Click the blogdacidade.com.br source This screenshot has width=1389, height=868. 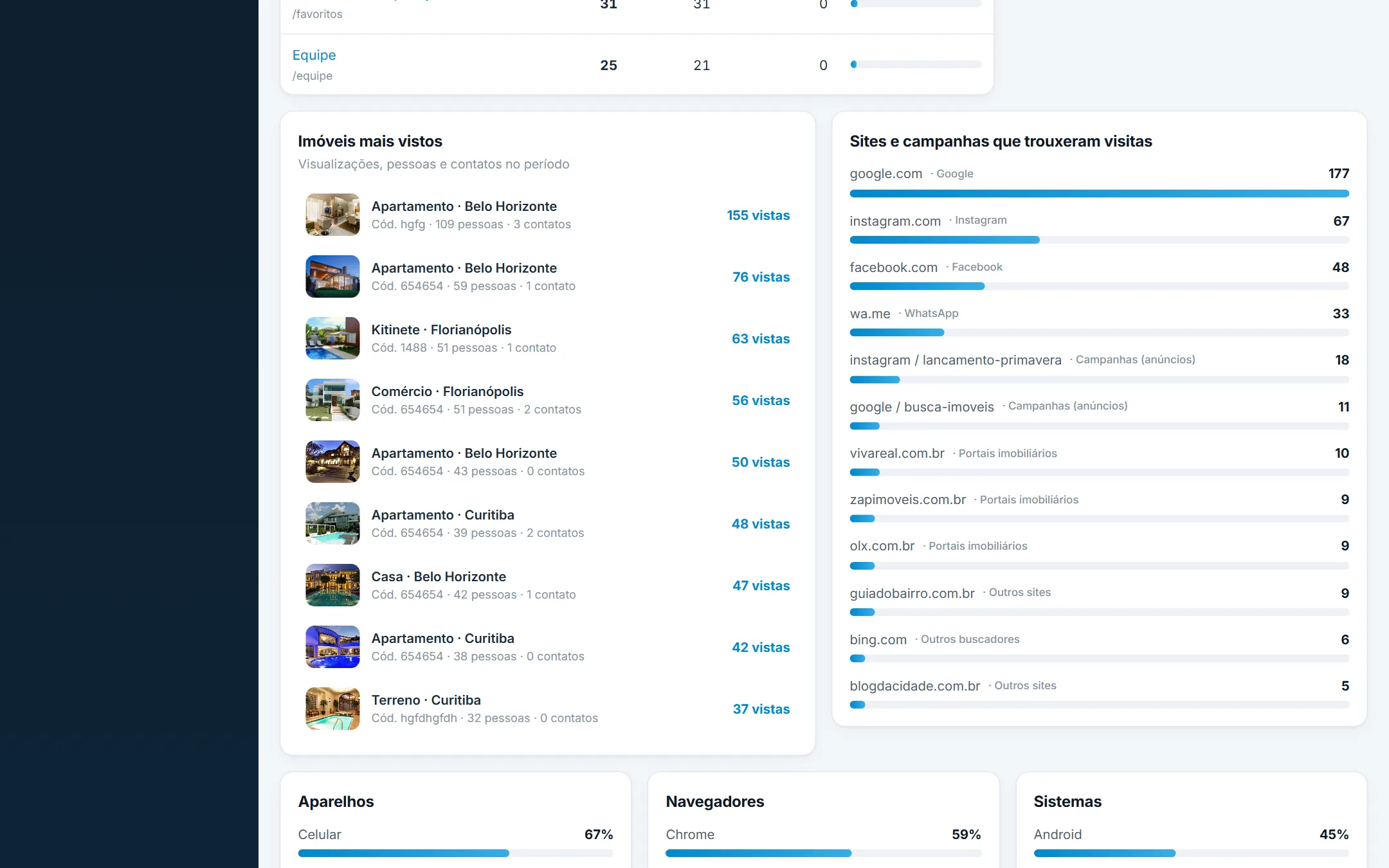[x=1099, y=694]
